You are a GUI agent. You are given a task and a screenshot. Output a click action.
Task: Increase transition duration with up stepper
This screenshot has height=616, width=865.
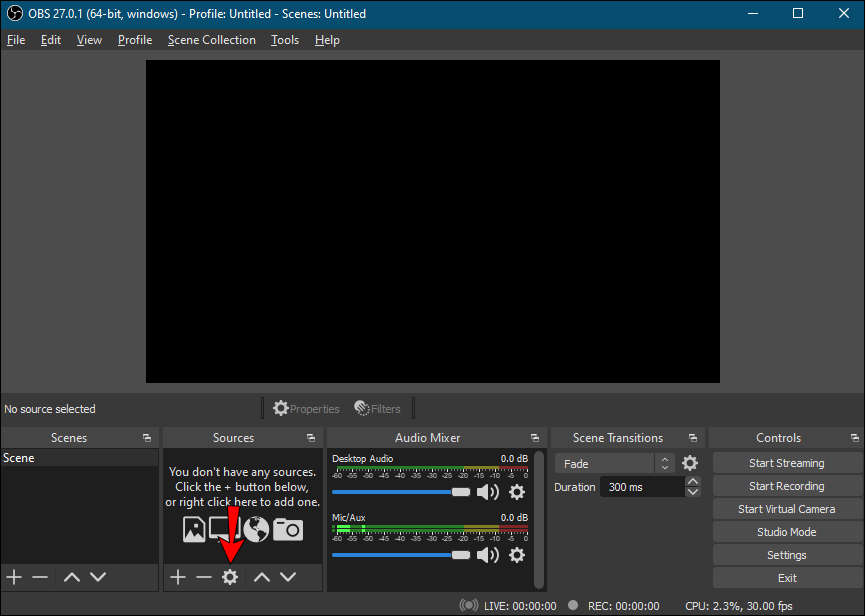tap(693, 482)
